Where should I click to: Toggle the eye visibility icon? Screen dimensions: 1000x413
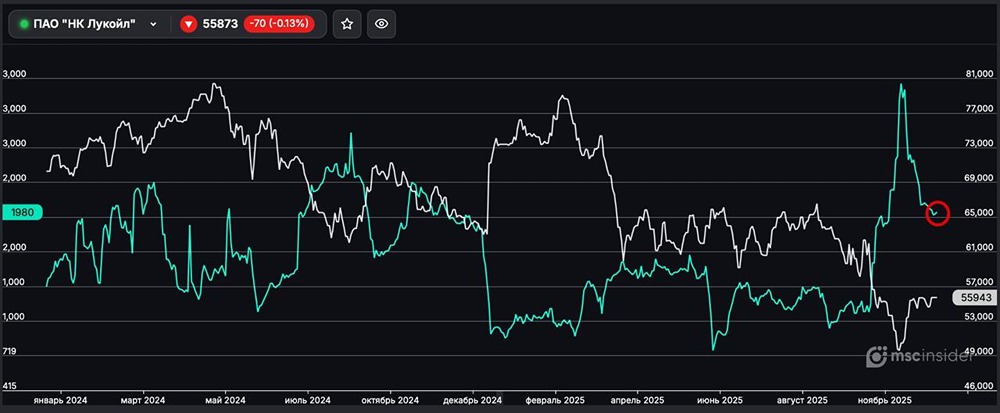[380, 24]
